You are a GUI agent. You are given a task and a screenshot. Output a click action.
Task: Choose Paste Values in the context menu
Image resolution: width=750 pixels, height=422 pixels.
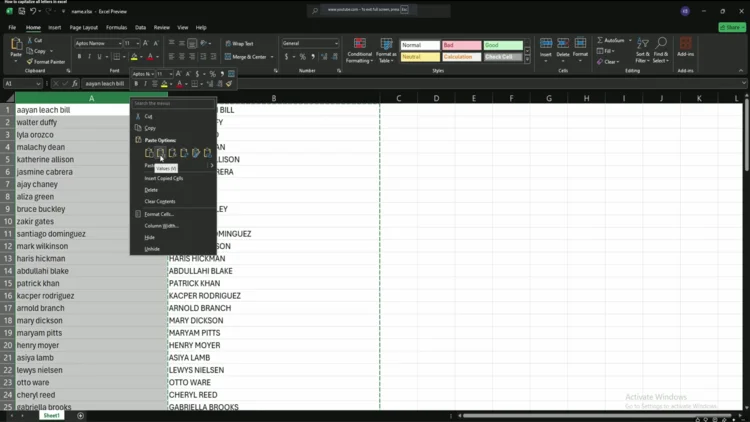click(x=161, y=153)
